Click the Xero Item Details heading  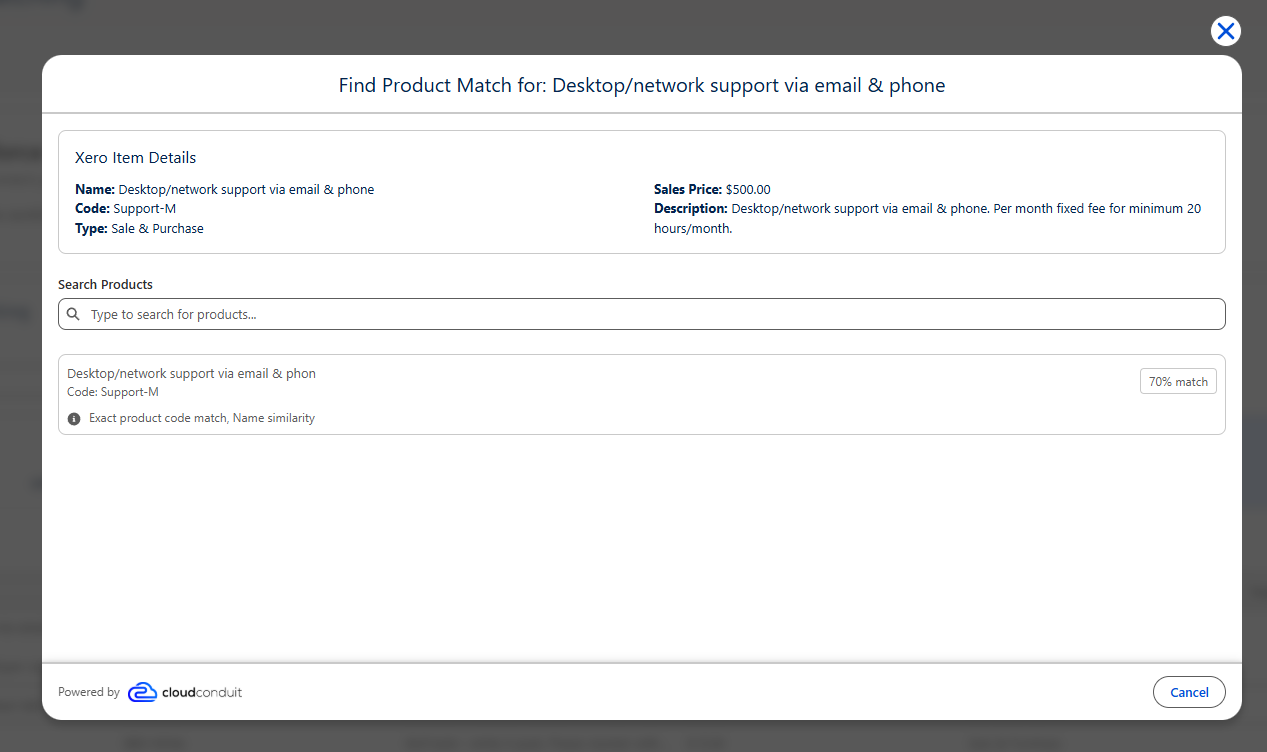pos(135,158)
